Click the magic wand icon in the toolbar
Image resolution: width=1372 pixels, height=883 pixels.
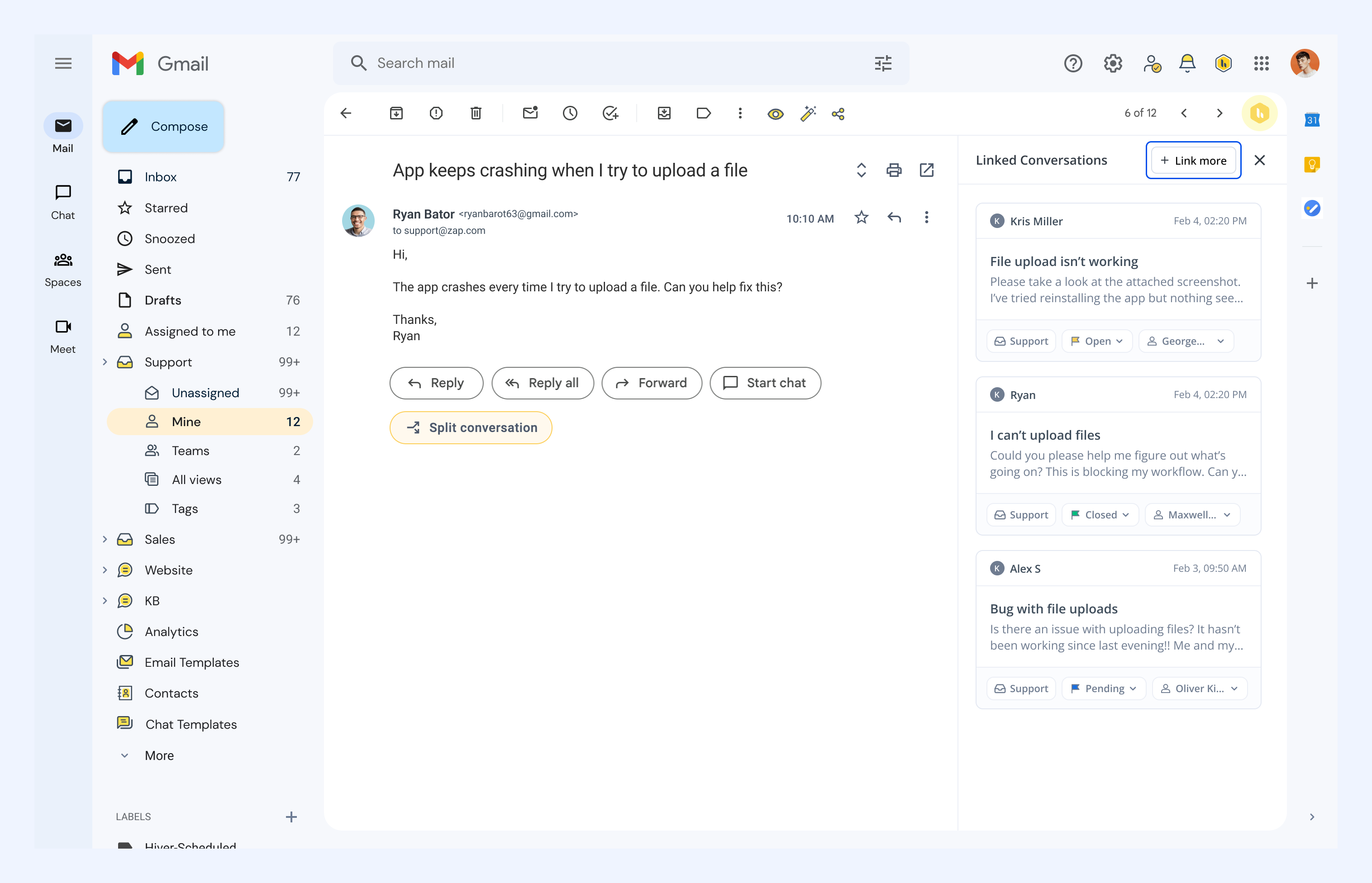coord(808,114)
